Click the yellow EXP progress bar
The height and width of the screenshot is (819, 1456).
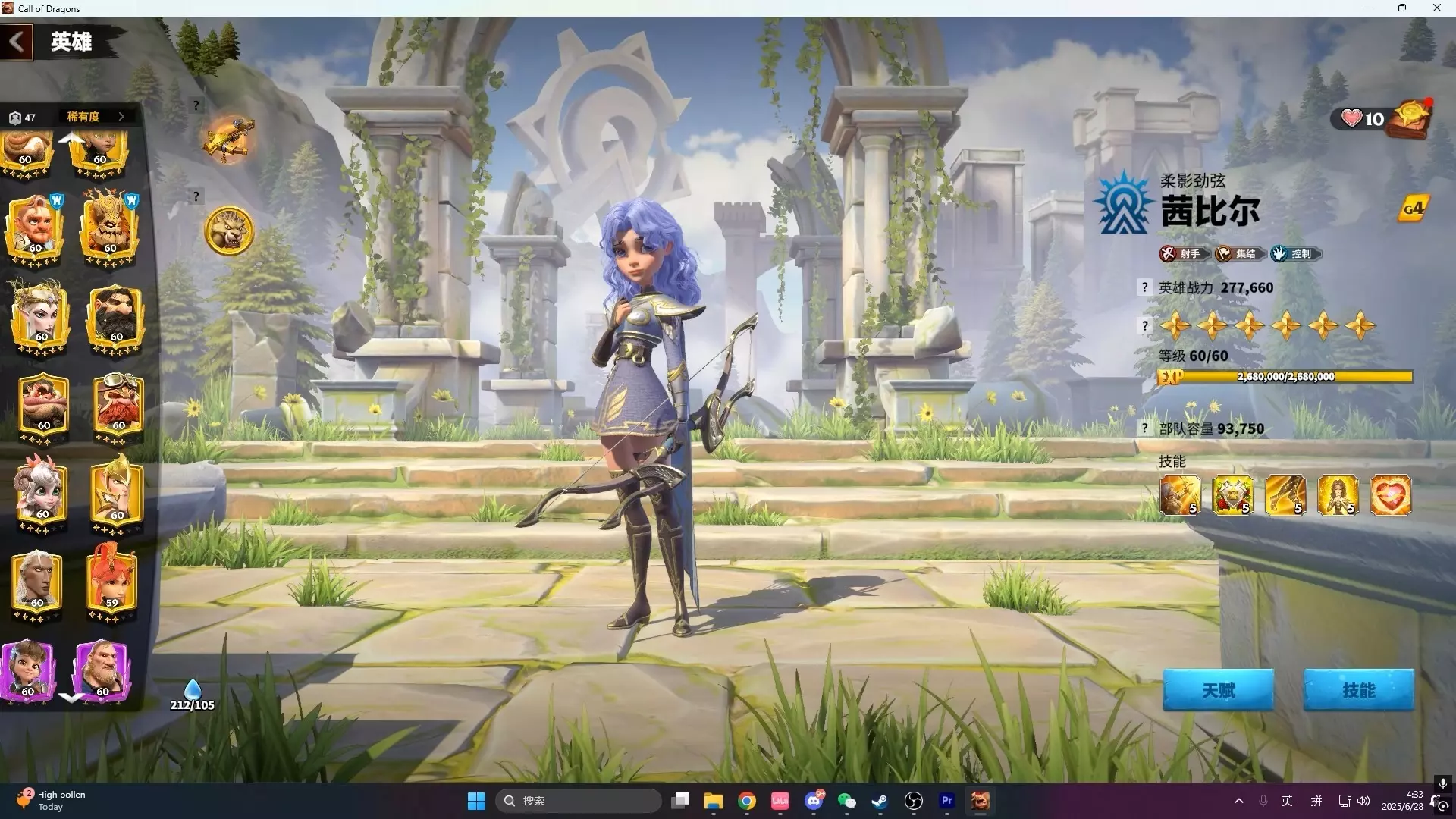(1285, 377)
